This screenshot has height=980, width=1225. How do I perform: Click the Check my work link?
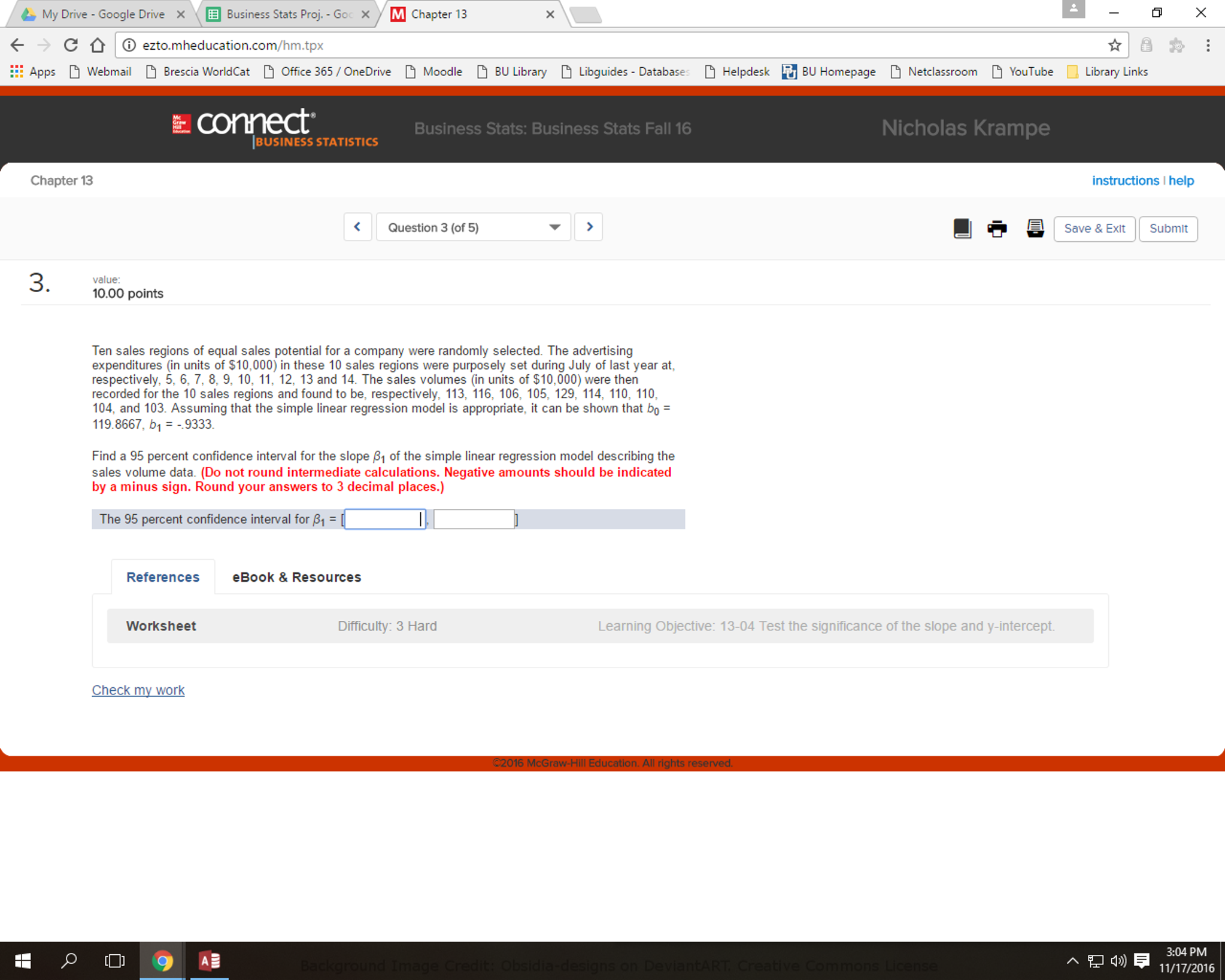(138, 690)
